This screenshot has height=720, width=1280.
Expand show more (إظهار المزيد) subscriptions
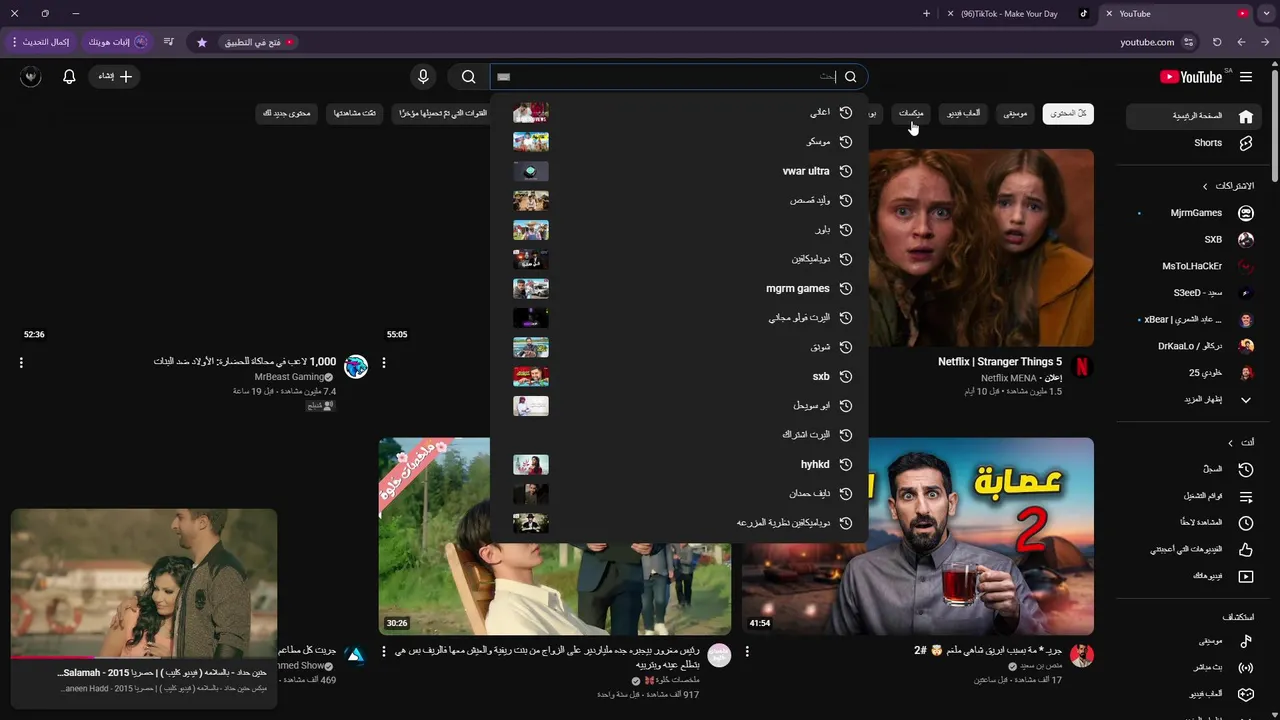point(1194,400)
